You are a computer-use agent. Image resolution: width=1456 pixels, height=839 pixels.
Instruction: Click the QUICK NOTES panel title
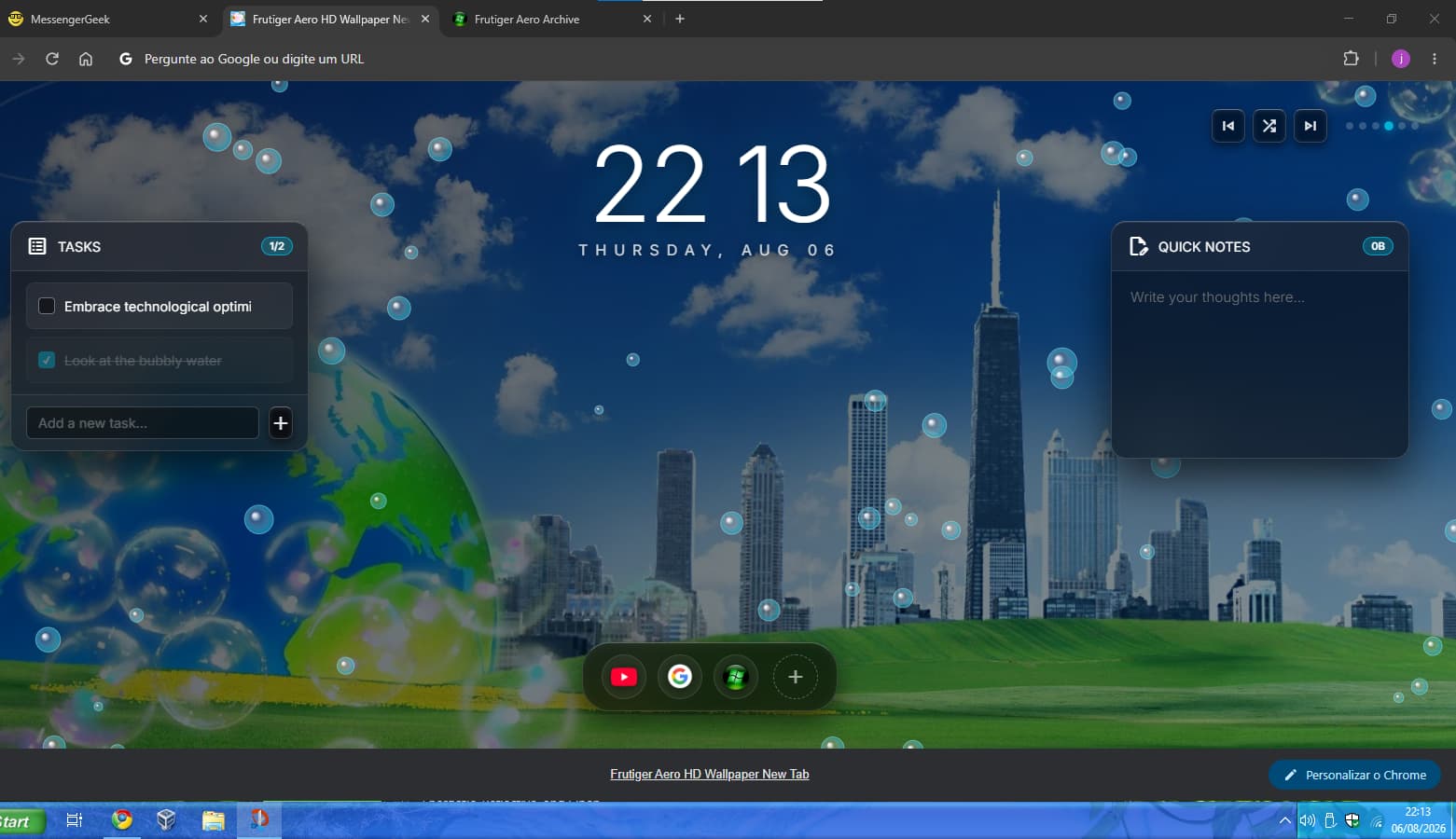(1204, 247)
